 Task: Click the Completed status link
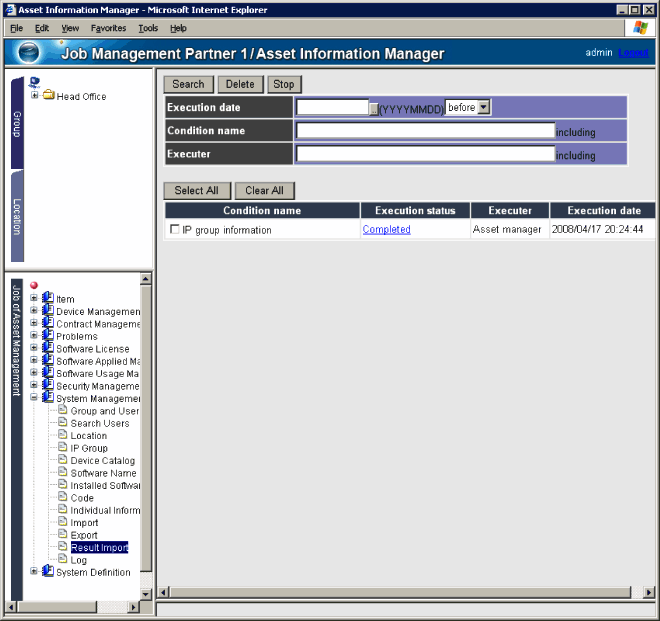(x=386, y=230)
